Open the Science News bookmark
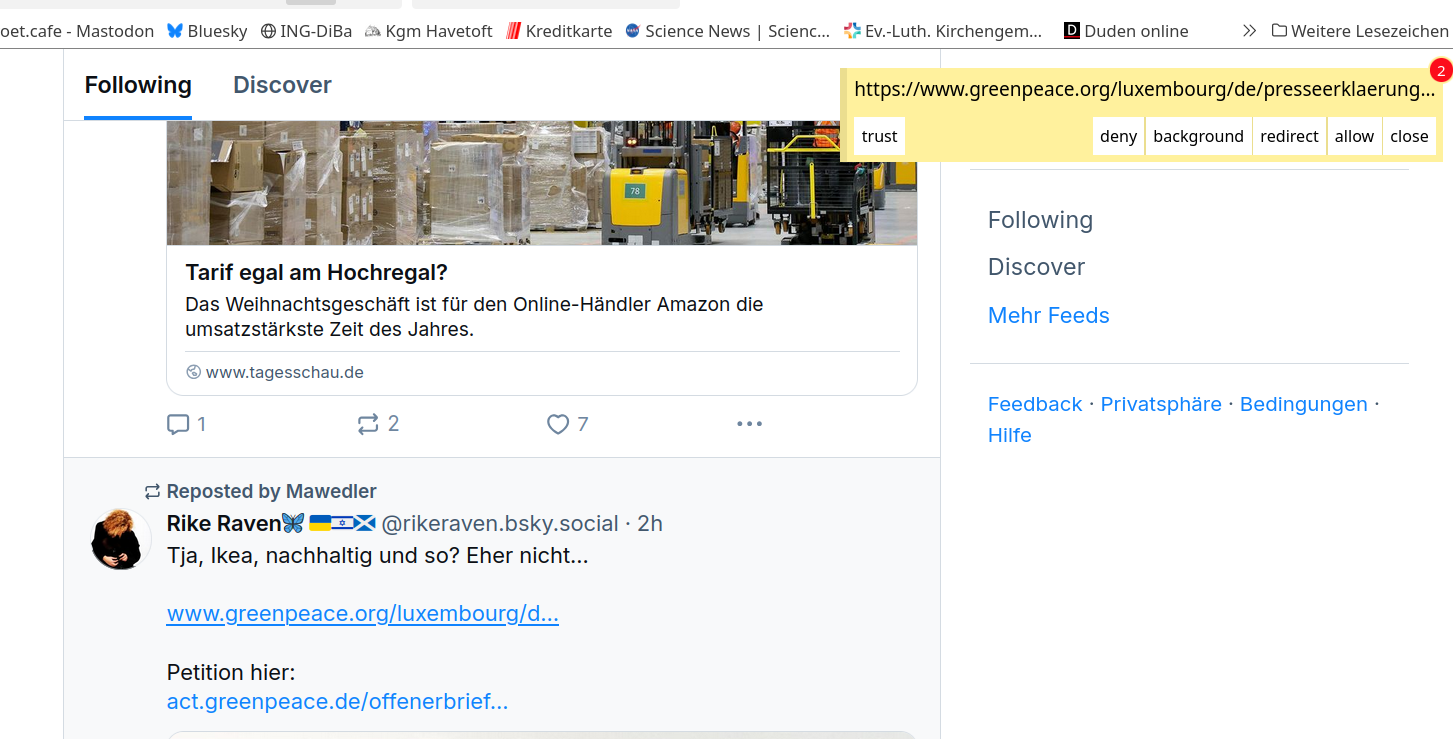The image size is (1453, 739). point(727,31)
